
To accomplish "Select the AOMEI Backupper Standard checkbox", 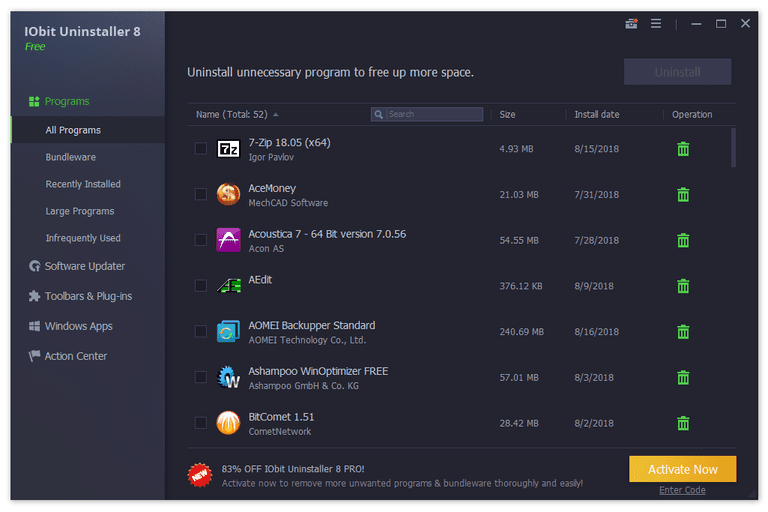I will click(201, 331).
